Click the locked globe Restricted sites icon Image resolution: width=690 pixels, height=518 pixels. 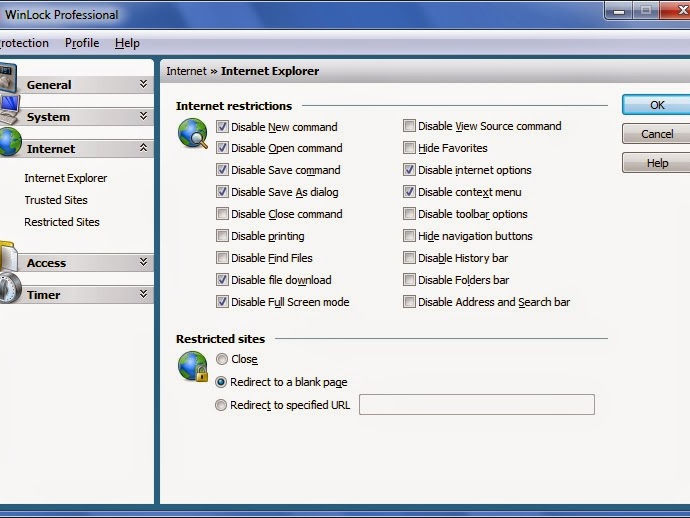(193, 366)
